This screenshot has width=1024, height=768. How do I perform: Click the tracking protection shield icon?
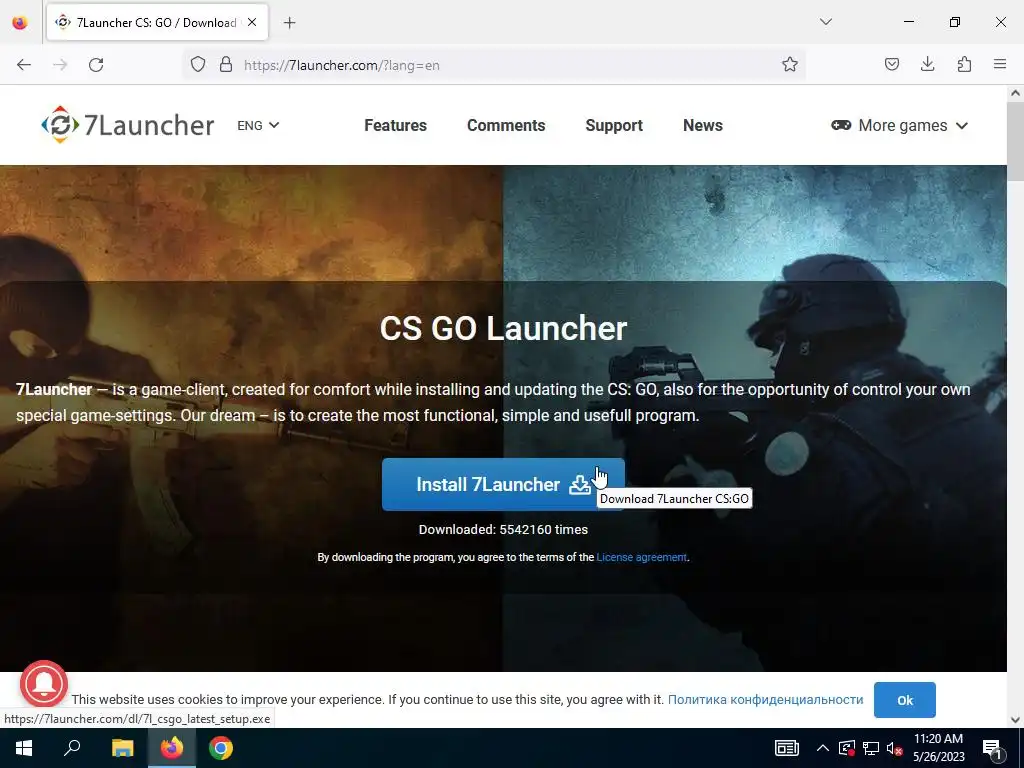click(x=198, y=65)
